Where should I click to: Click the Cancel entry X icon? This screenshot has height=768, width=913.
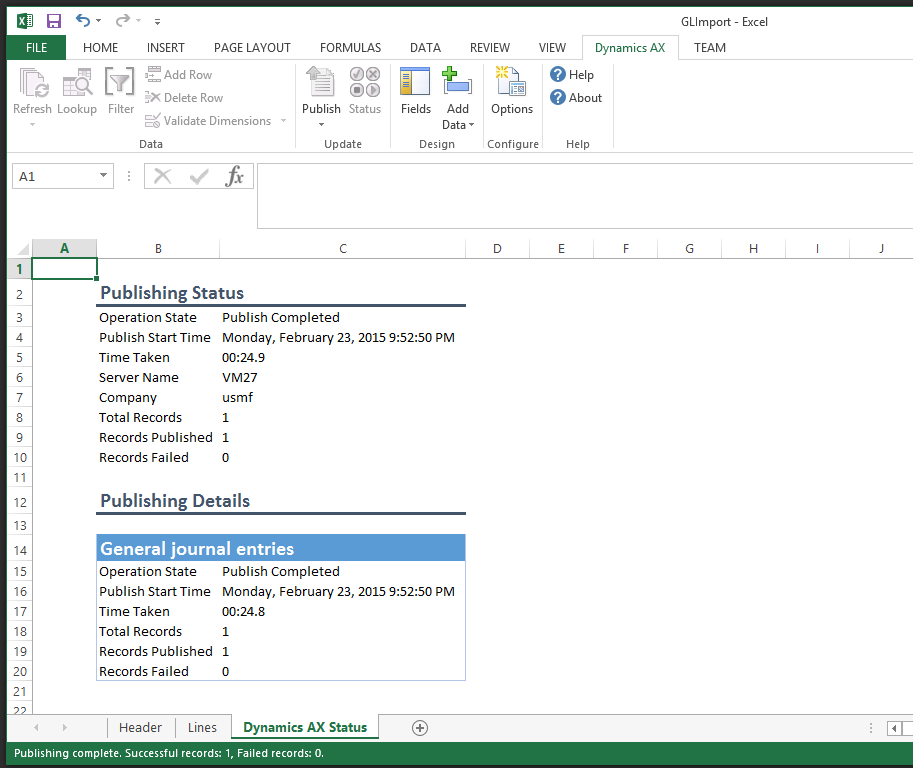[x=162, y=176]
